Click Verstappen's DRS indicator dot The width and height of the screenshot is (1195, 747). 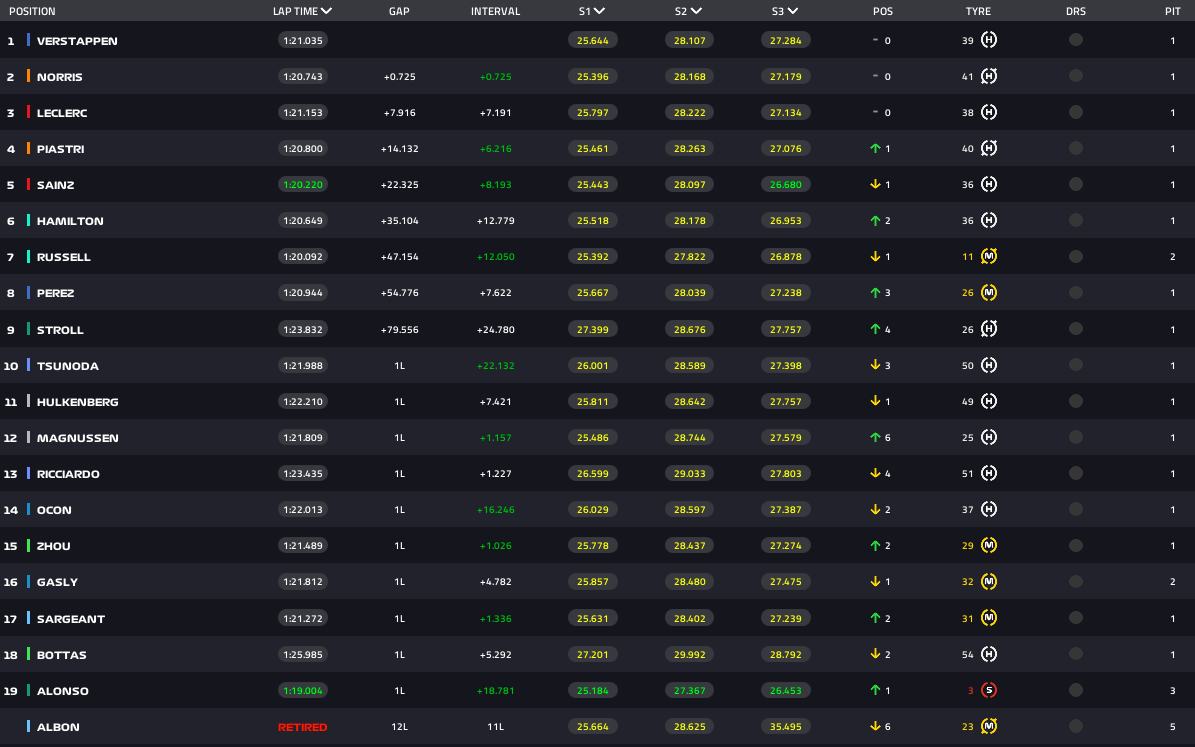pyautogui.click(x=1076, y=41)
